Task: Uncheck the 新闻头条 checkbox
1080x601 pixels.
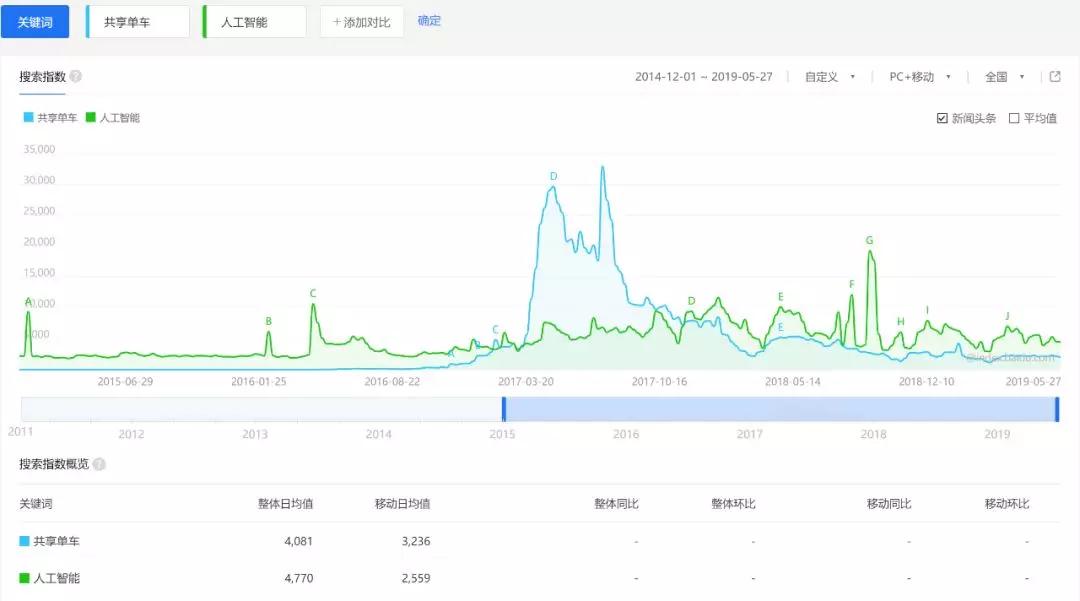Action: tap(942, 118)
